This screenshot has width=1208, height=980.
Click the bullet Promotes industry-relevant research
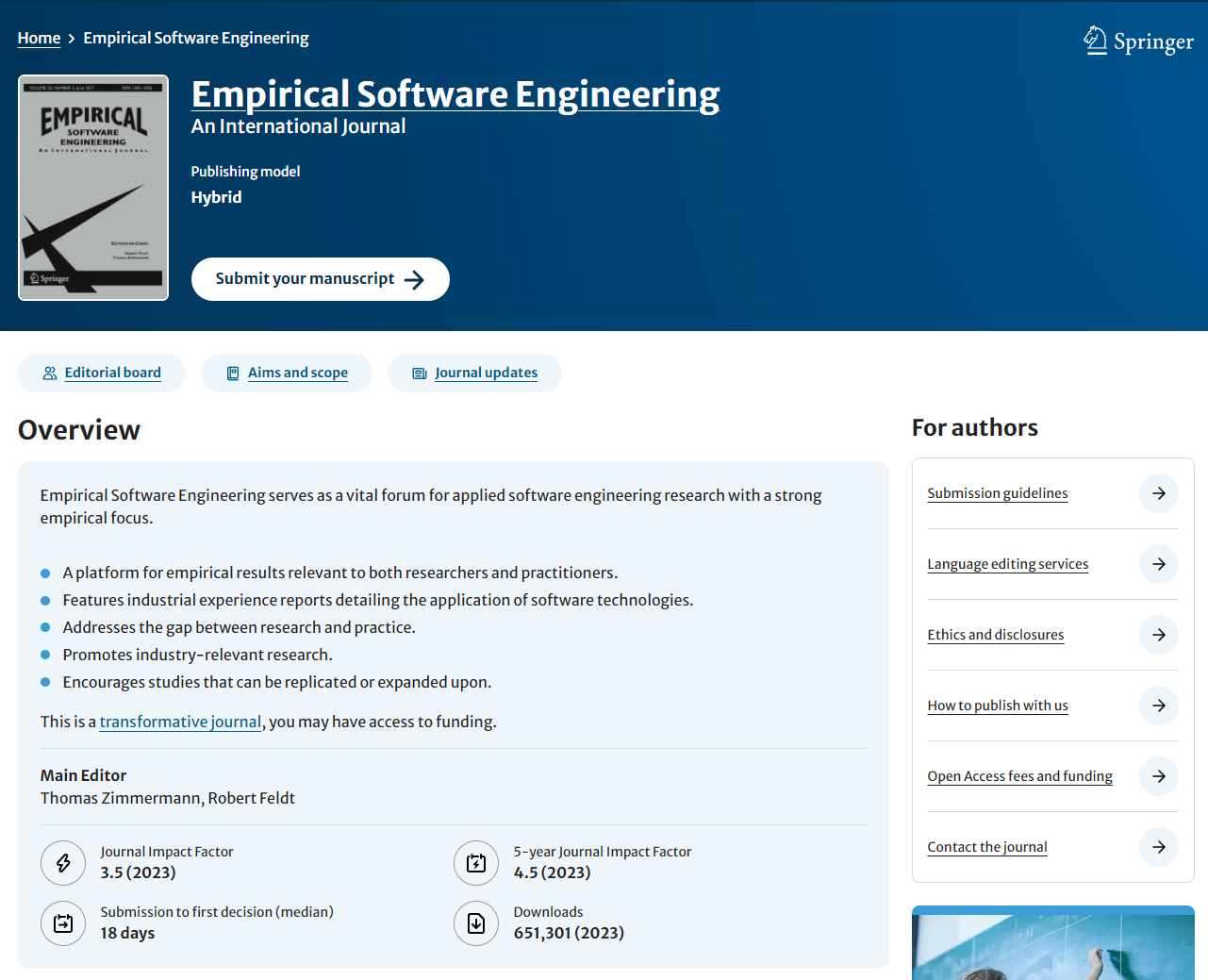coord(197,655)
